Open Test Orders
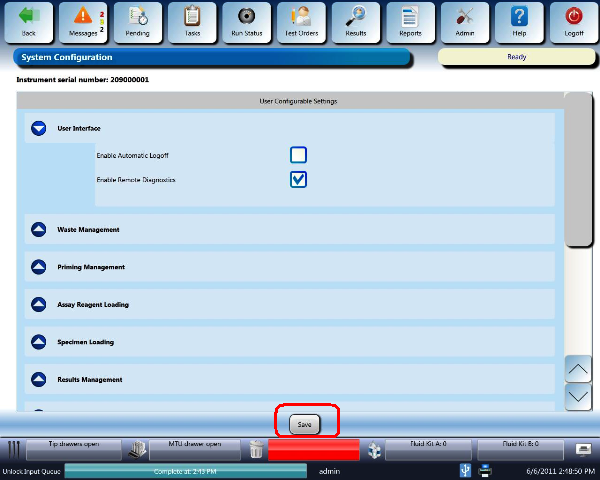The height and width of the screenshot is (480, 600). click(300, 19)
